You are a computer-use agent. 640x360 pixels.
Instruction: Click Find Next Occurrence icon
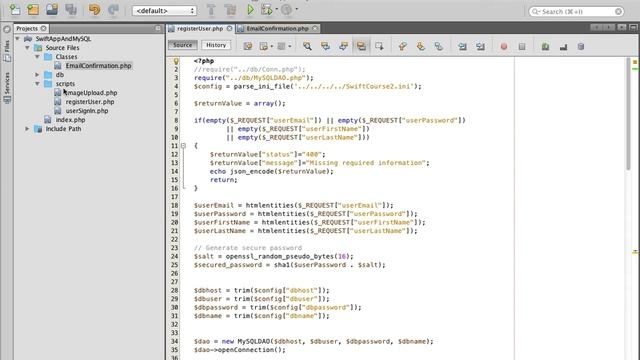pyautogui.click(x=343, y=46)
